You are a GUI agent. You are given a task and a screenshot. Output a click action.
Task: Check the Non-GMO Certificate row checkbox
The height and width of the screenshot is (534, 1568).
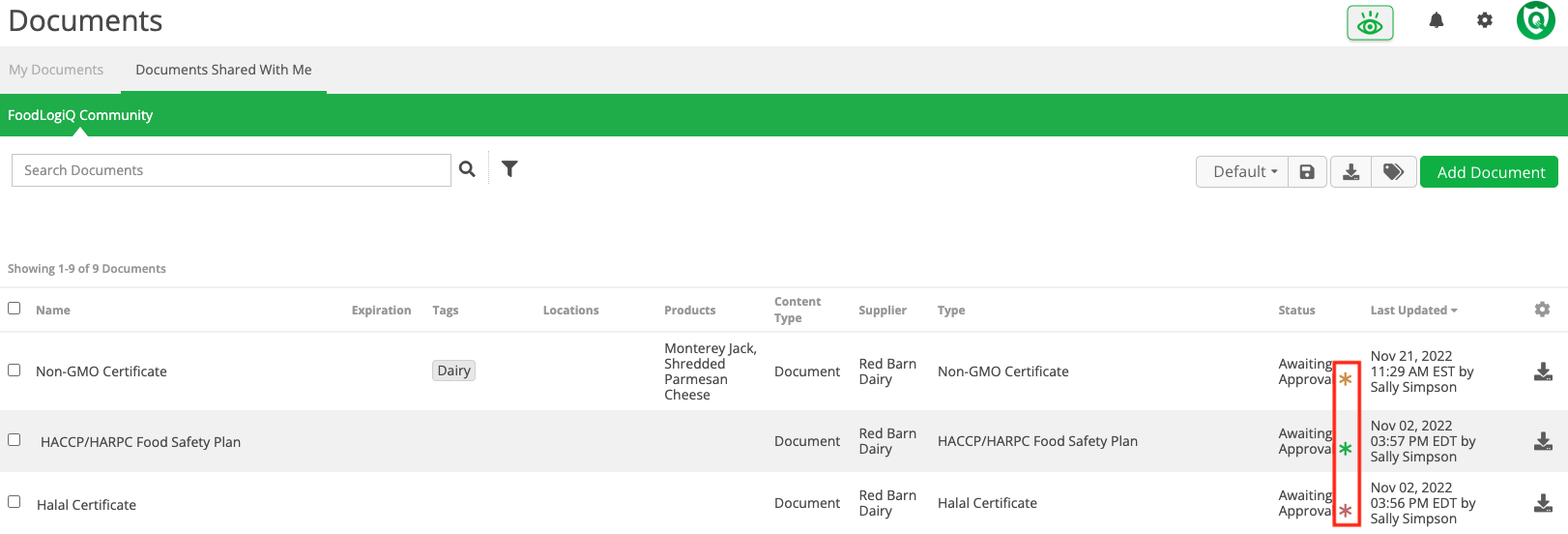(14, 370)
